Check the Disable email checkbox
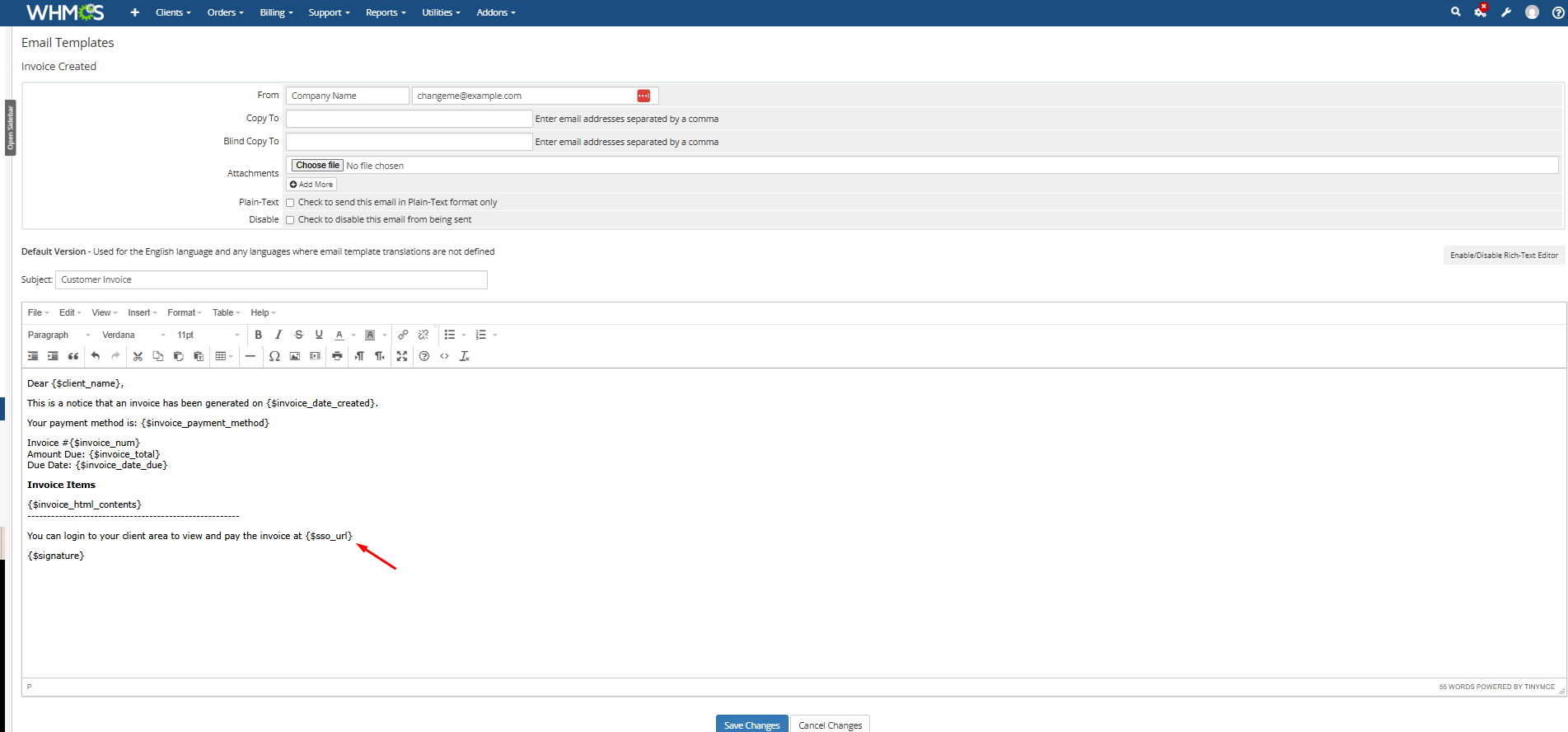 [290, 220]
